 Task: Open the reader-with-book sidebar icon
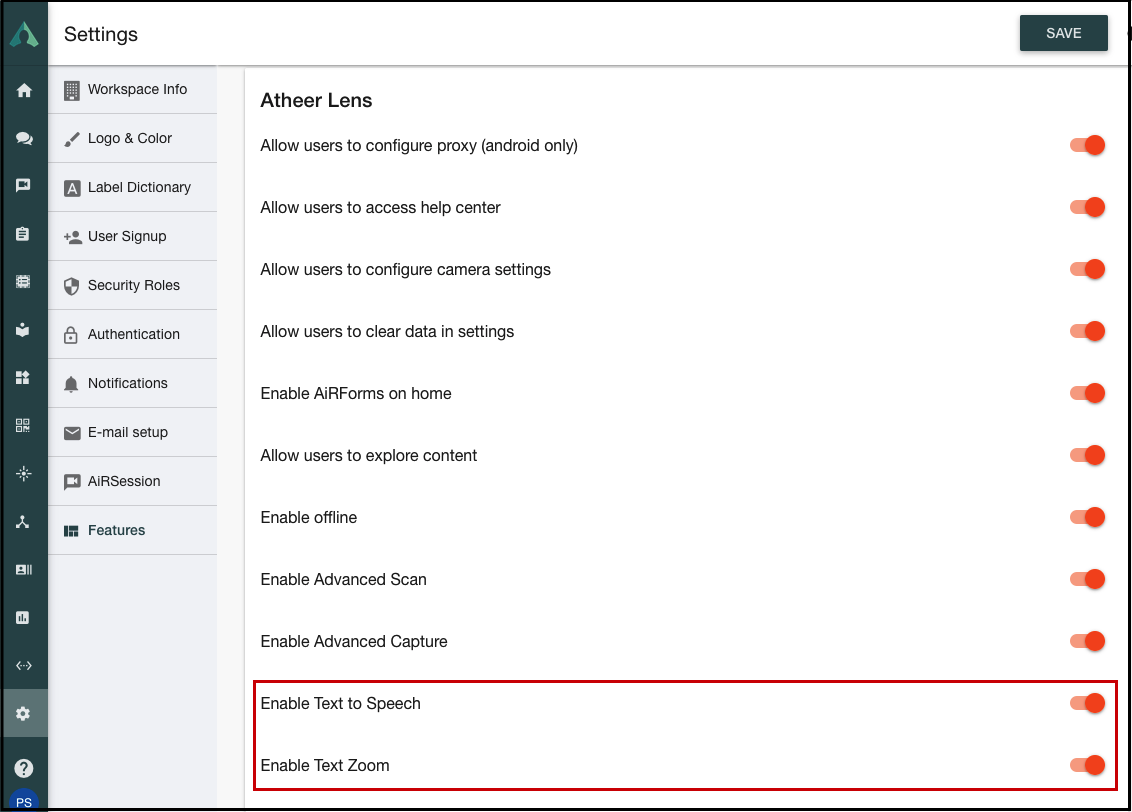point(23,330)
